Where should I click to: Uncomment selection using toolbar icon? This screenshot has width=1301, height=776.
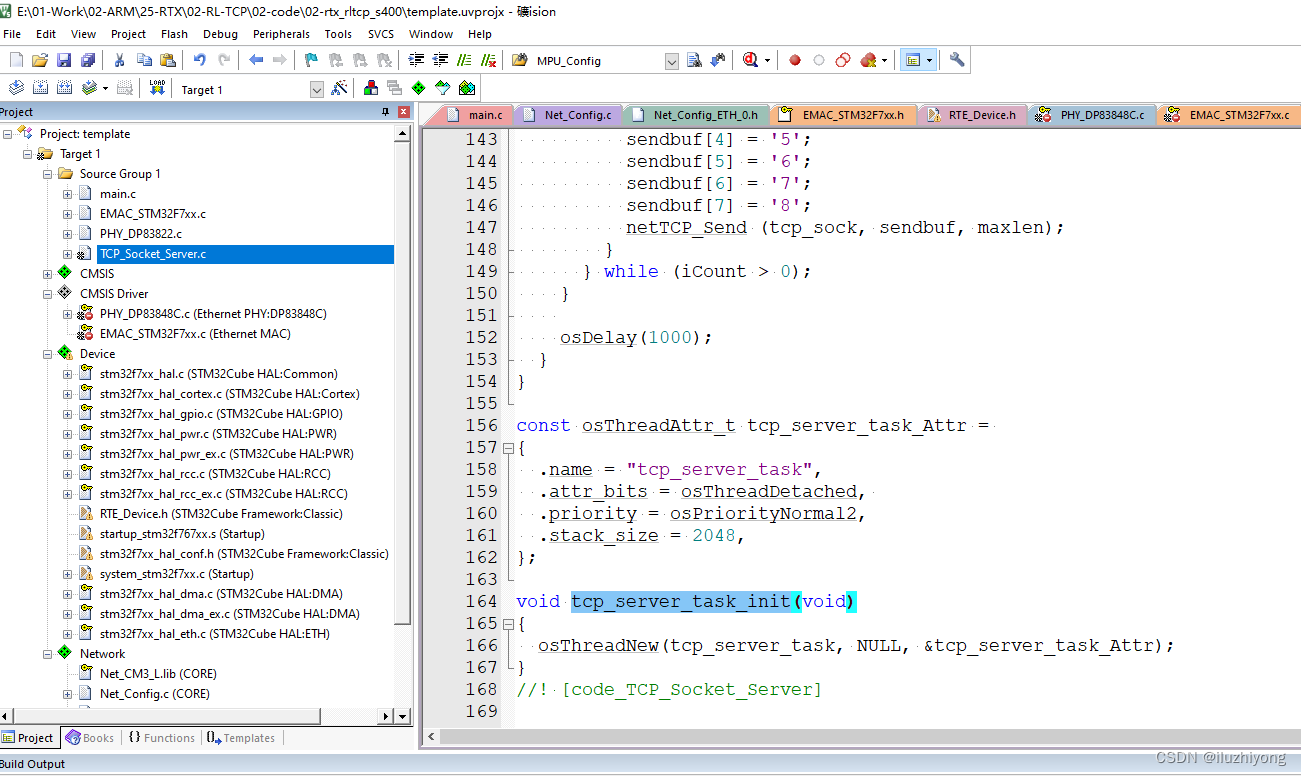coord(488,60)
